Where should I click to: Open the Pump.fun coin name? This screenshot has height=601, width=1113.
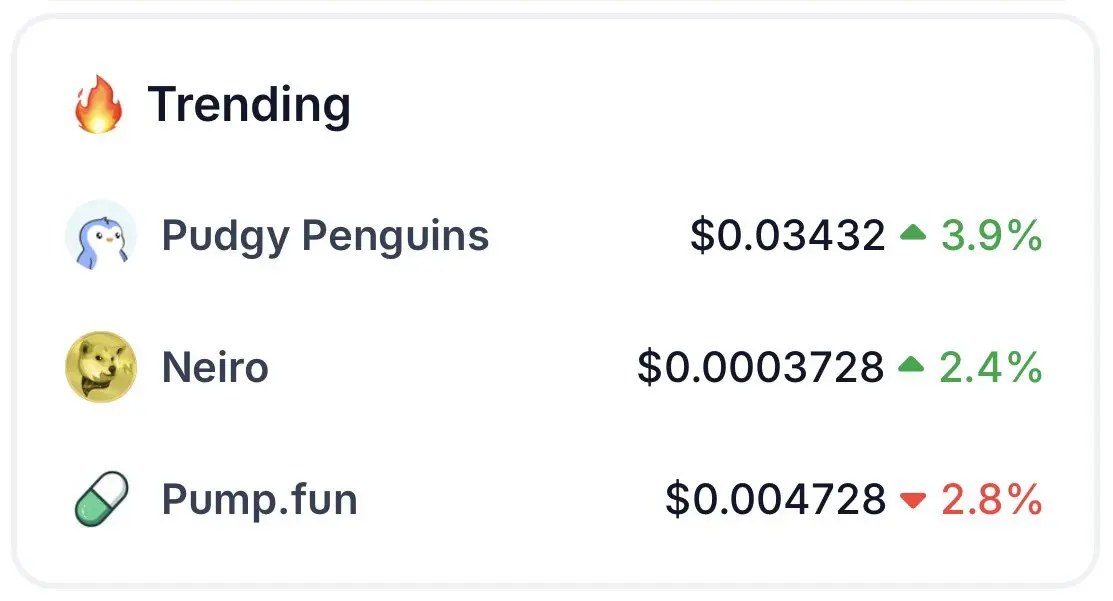coord(260,500)
